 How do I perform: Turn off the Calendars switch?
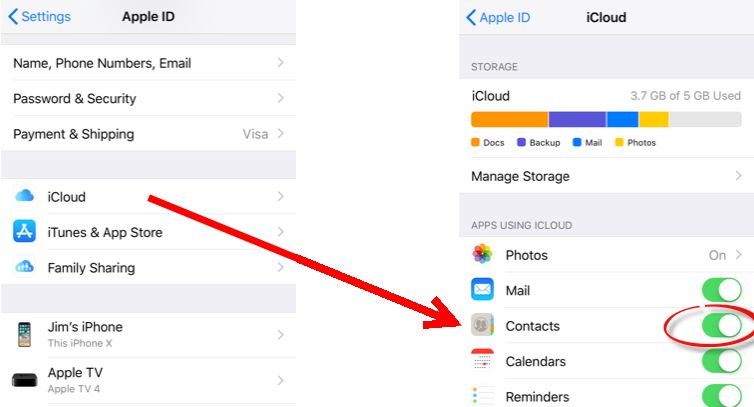(x=721, y=361)
